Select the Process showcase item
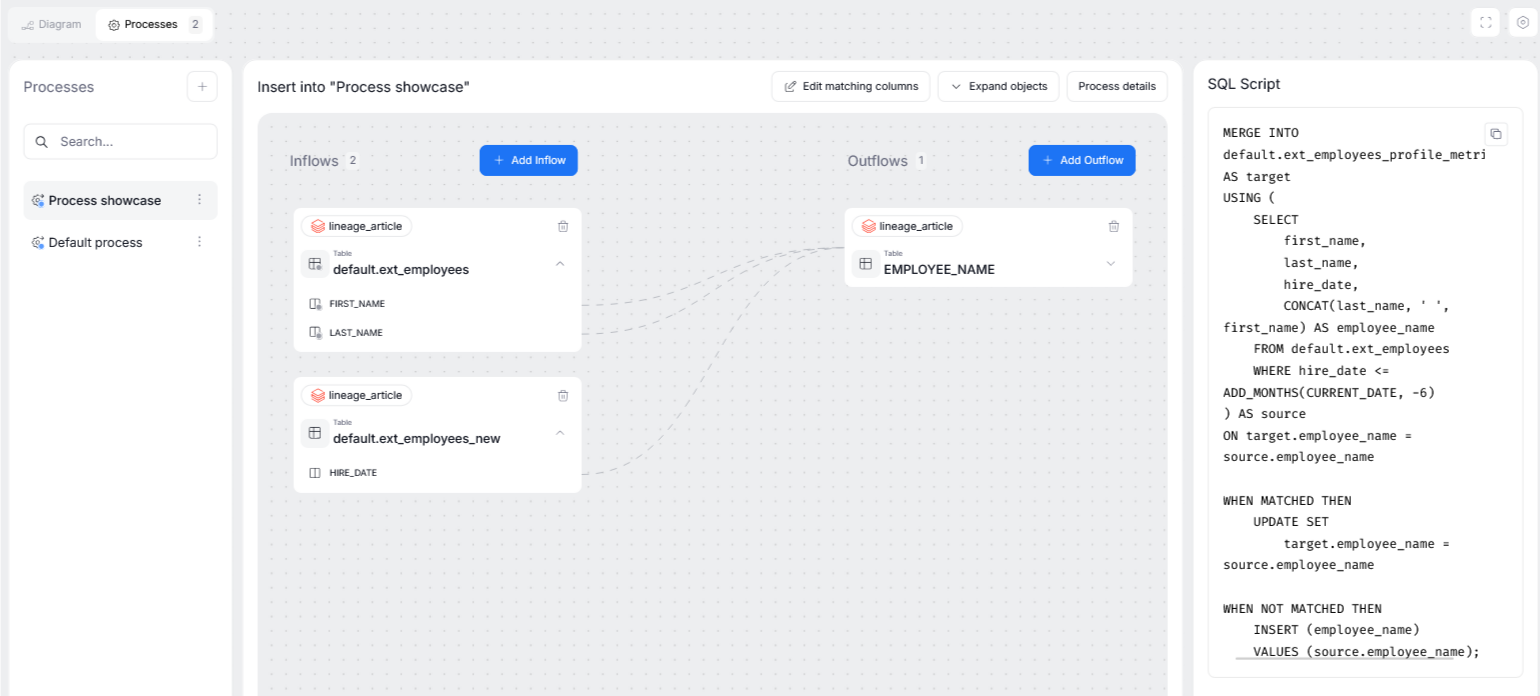This screenshot has width=1540, height=696. [120, 200]
